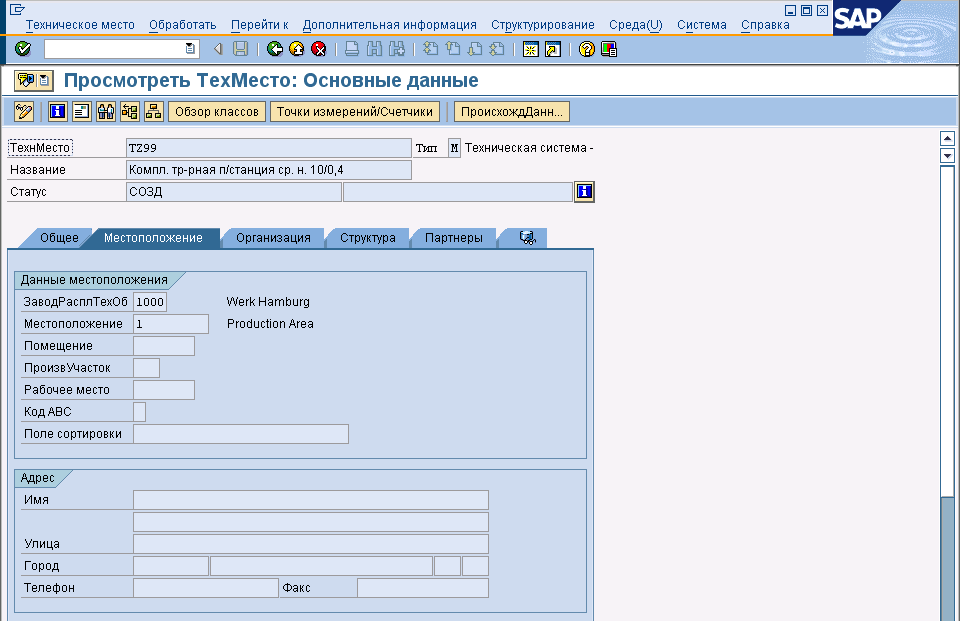Image resolution: width=960 pixels, height=621 pixels.
Task: Open the command field history dropdown
Action: [x=190, y=49]
